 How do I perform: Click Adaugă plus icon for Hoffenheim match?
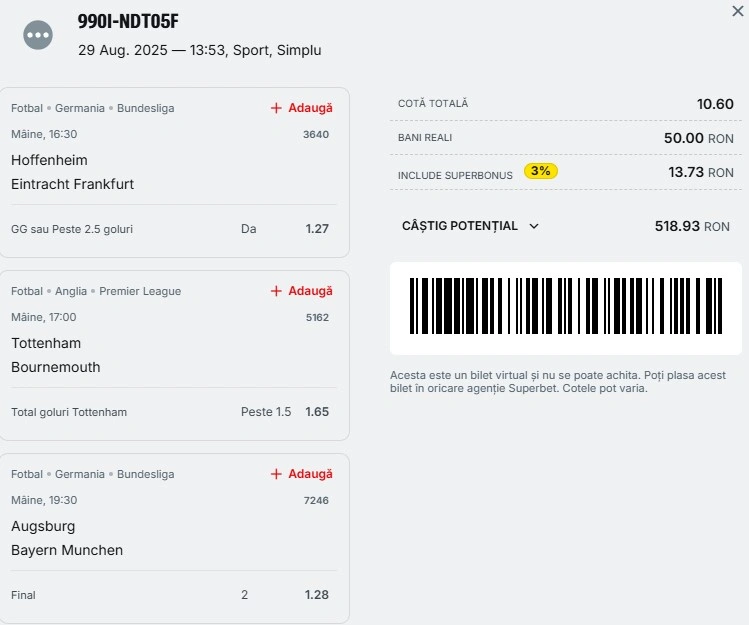click(x=301, y=108)
